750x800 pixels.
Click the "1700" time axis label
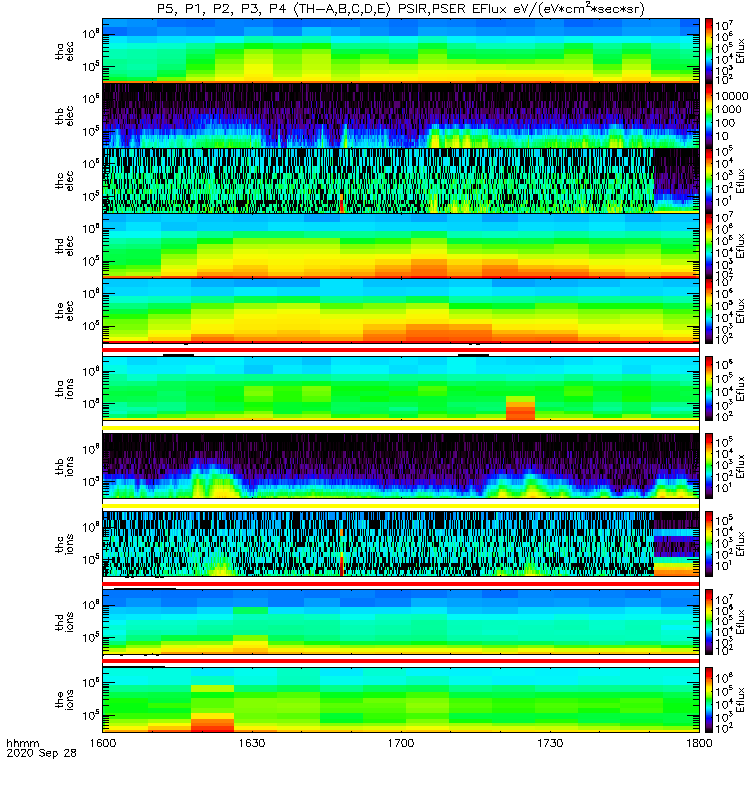(401, 743)
